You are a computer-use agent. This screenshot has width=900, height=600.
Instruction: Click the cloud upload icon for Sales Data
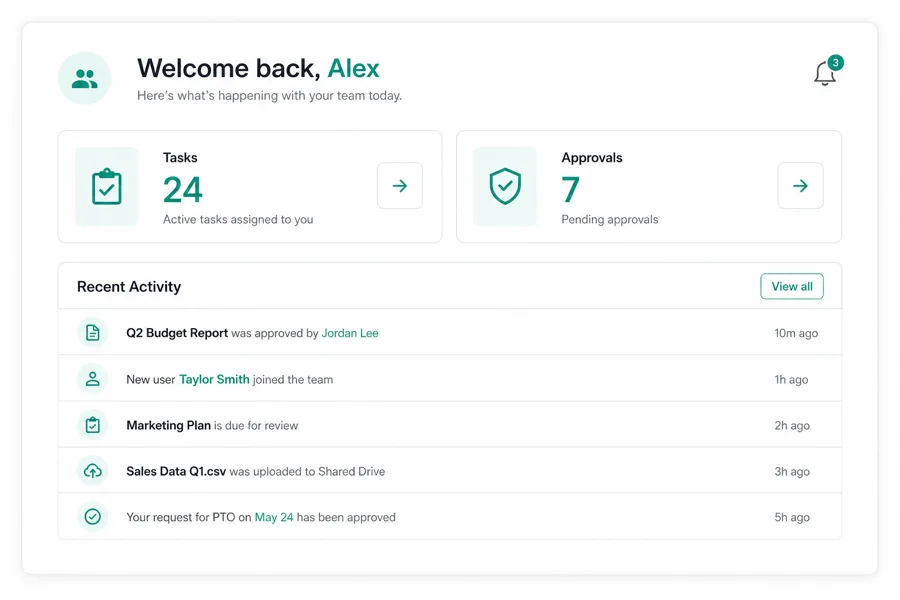(x=92, y=471)
